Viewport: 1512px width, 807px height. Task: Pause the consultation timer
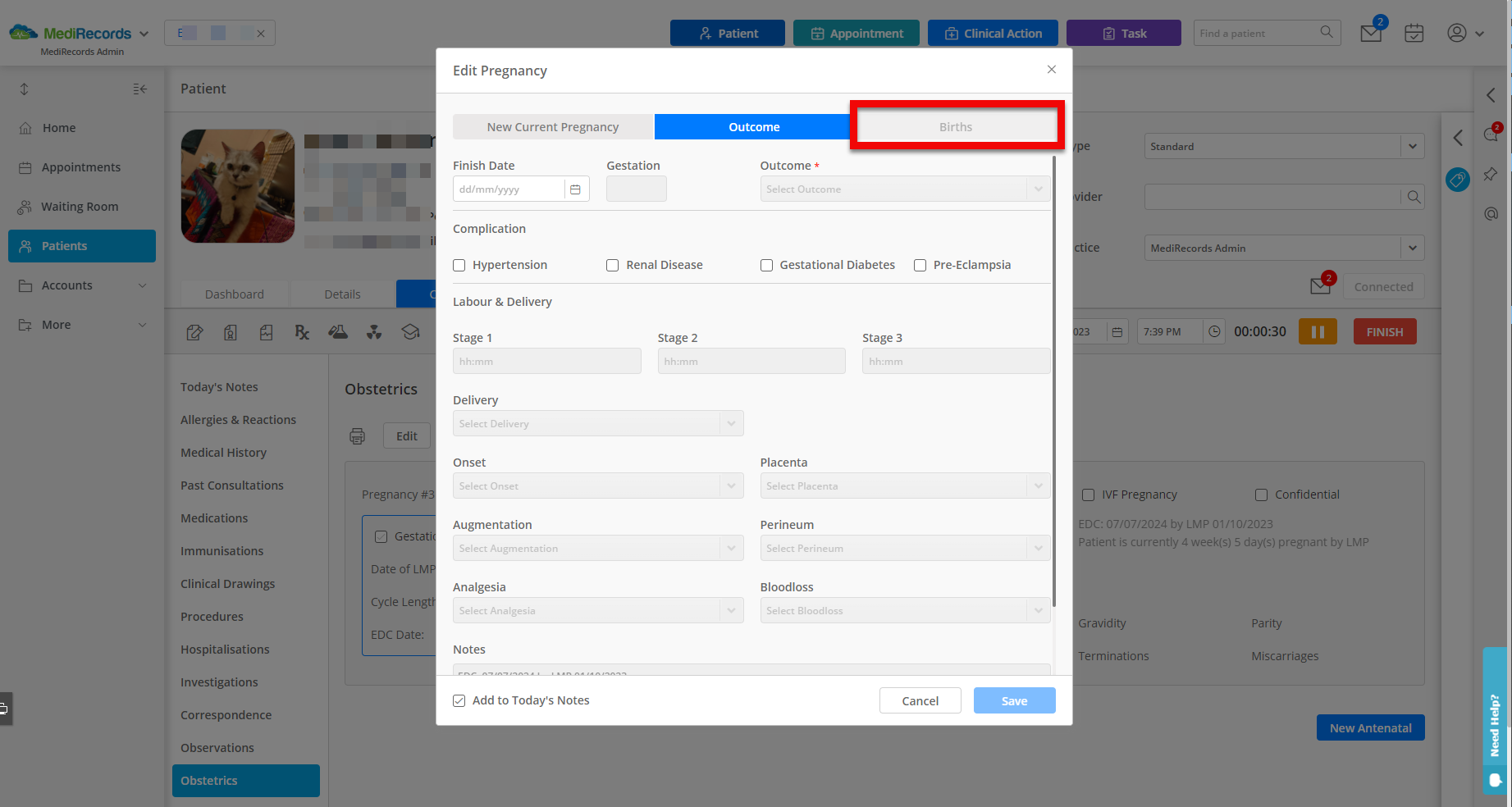coord(1318,331)
